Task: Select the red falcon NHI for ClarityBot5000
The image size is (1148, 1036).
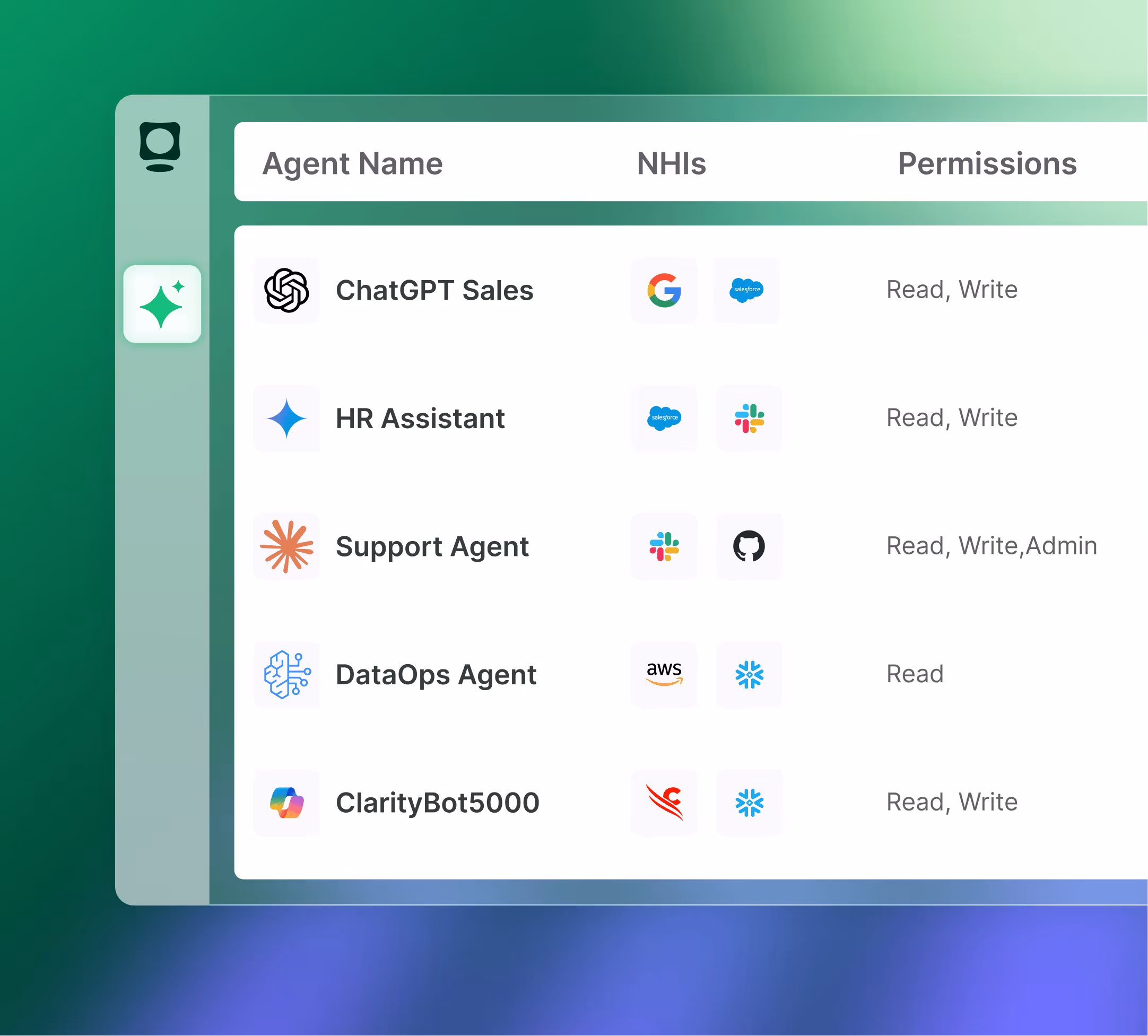Action: click(664, 803)
